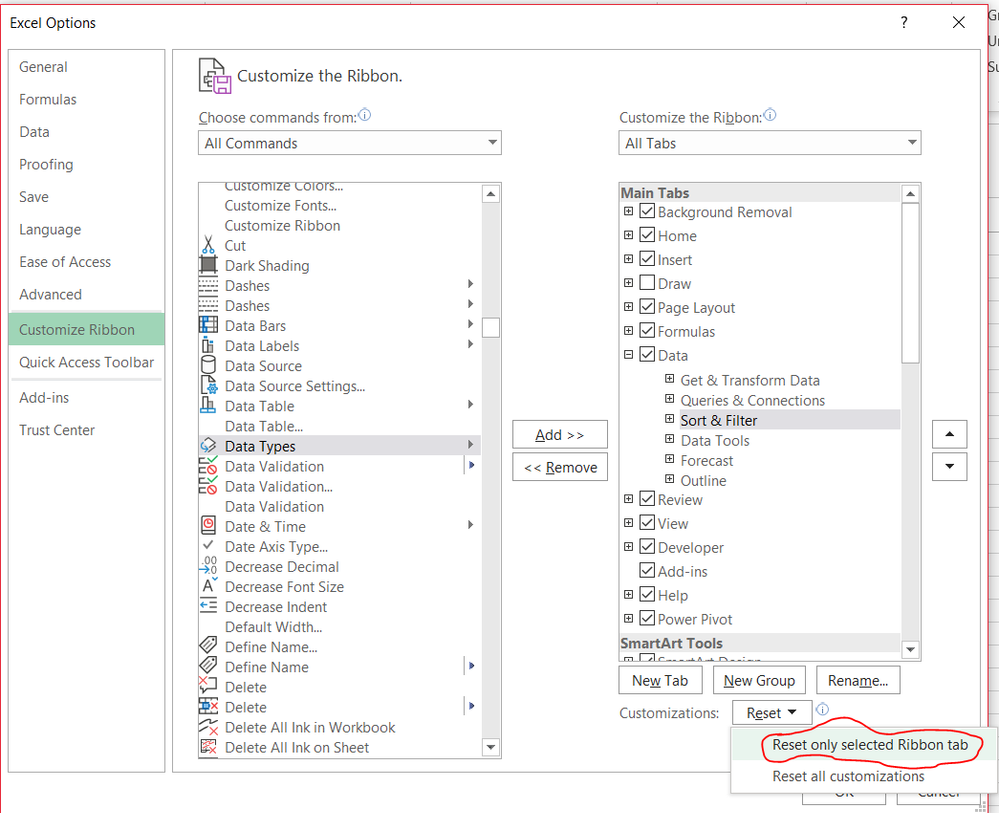Click the Rename… button

click(858, 680)
